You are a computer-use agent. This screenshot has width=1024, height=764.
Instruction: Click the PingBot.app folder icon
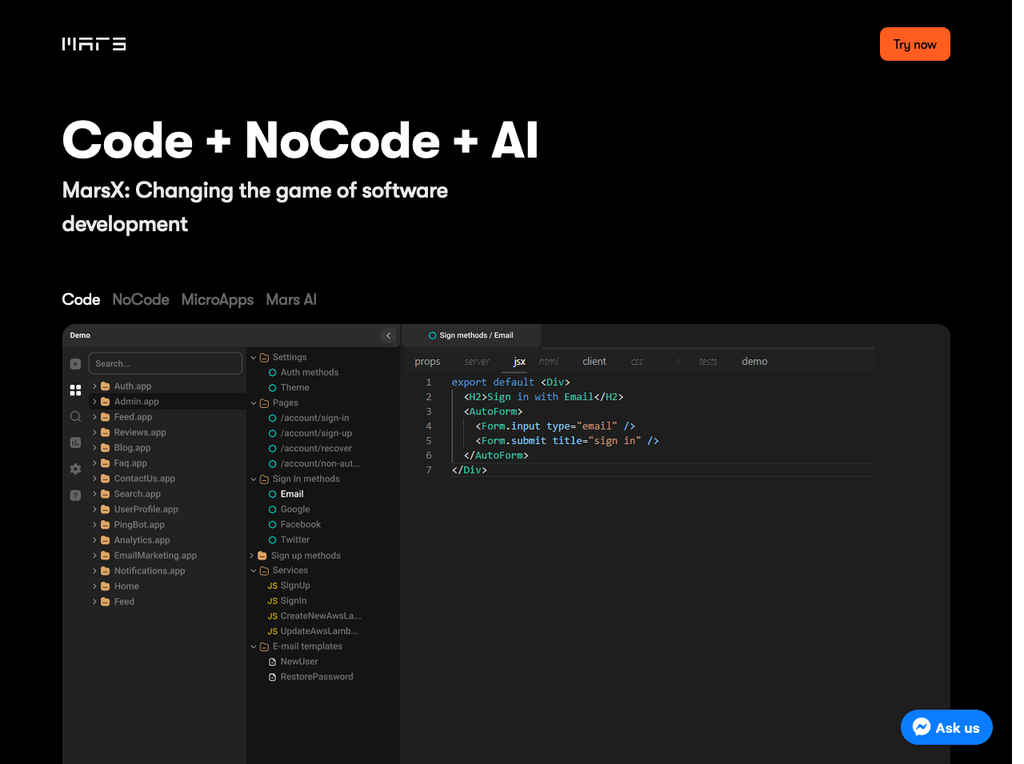point(105,524)
